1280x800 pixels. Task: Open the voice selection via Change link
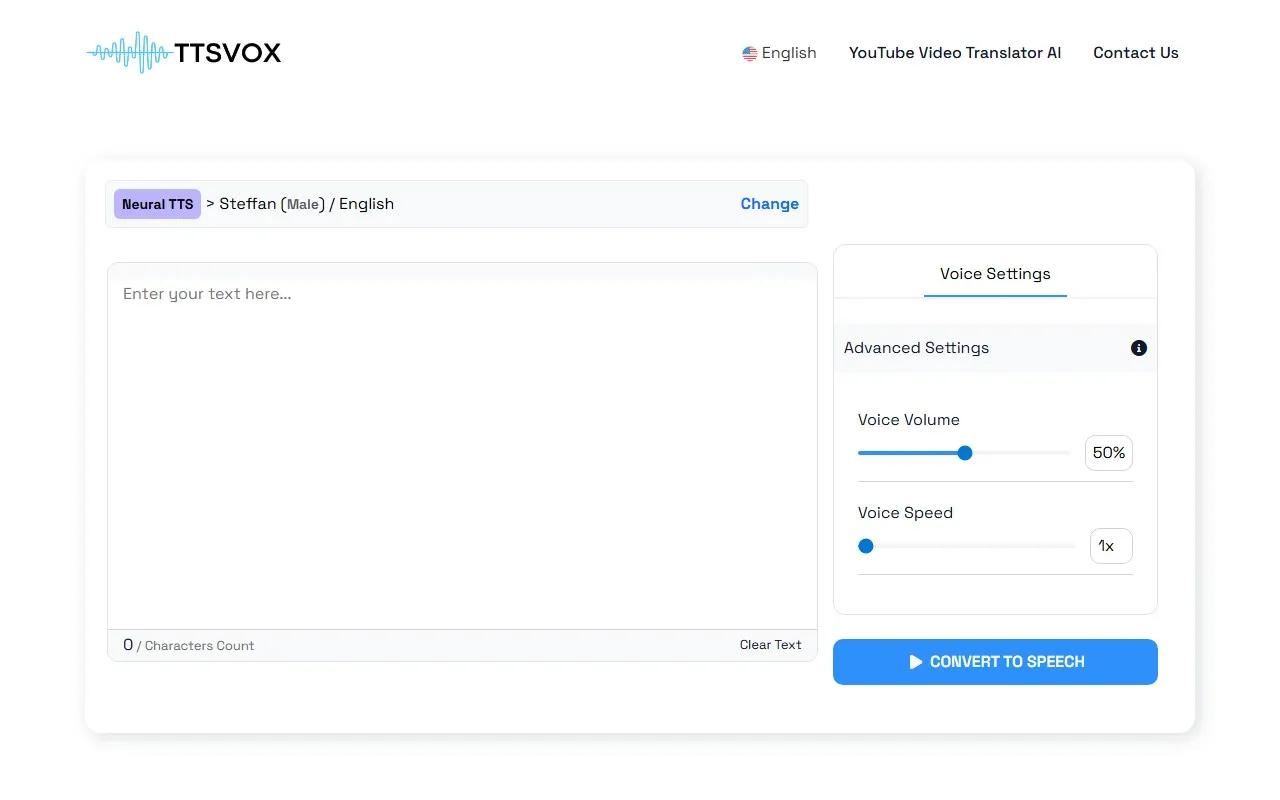coord(769,203)
